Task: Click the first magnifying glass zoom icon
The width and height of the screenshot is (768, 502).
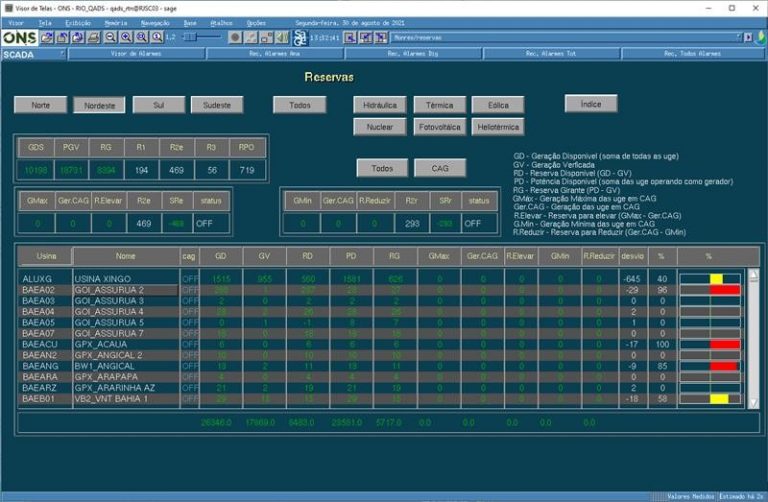Action: (x=111, y=37)
